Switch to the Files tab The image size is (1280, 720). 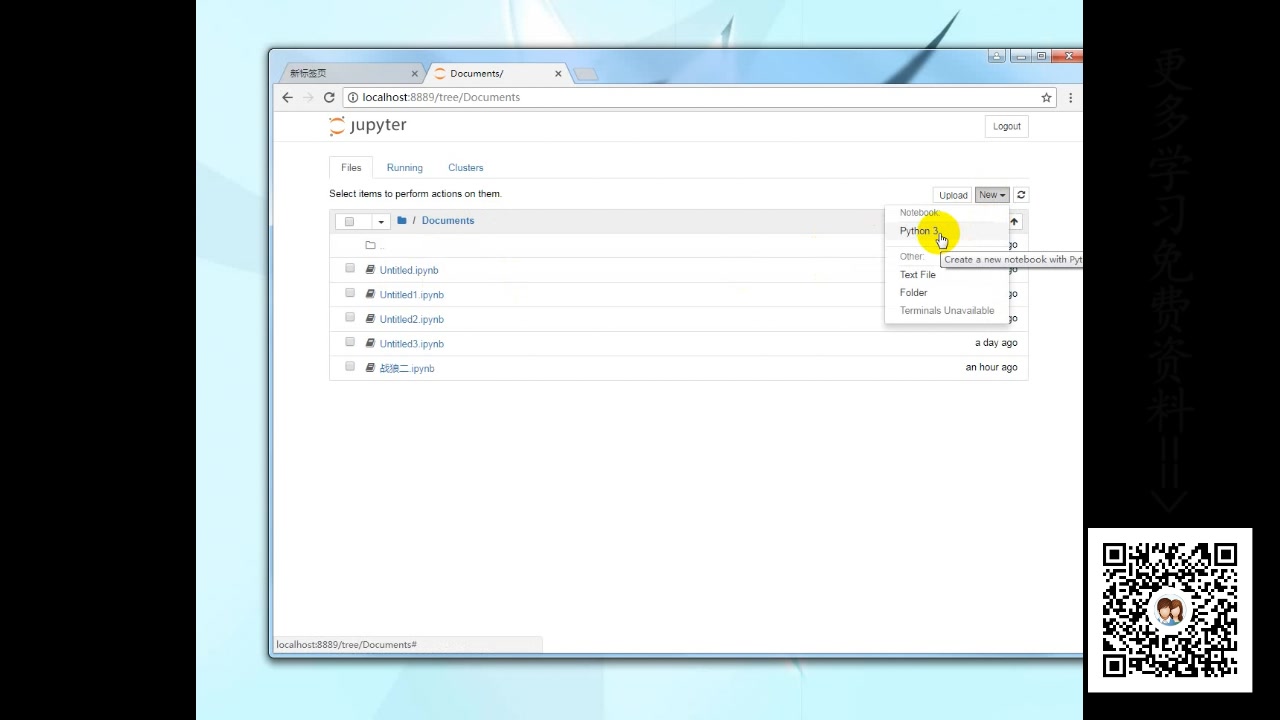351,167
